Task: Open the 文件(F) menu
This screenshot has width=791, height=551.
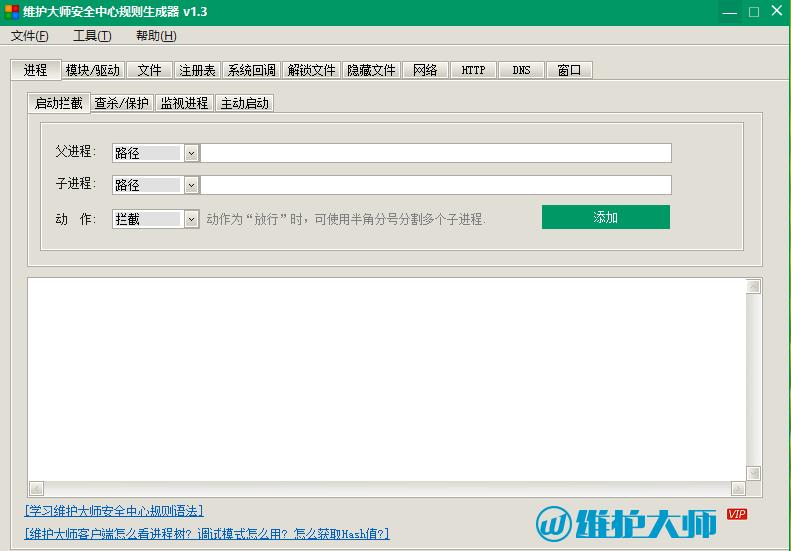Action: pyautogui.click(x=30, y=36)
